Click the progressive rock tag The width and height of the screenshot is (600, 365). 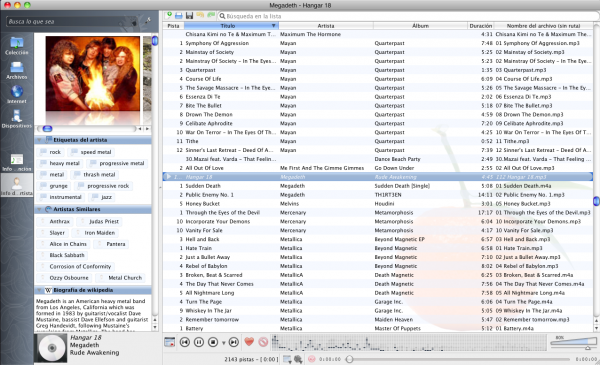coord(103,186)
